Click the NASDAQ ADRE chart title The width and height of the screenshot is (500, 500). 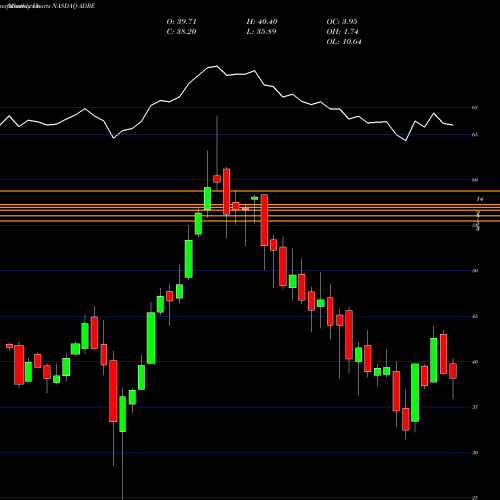click(x=74, y=6)
